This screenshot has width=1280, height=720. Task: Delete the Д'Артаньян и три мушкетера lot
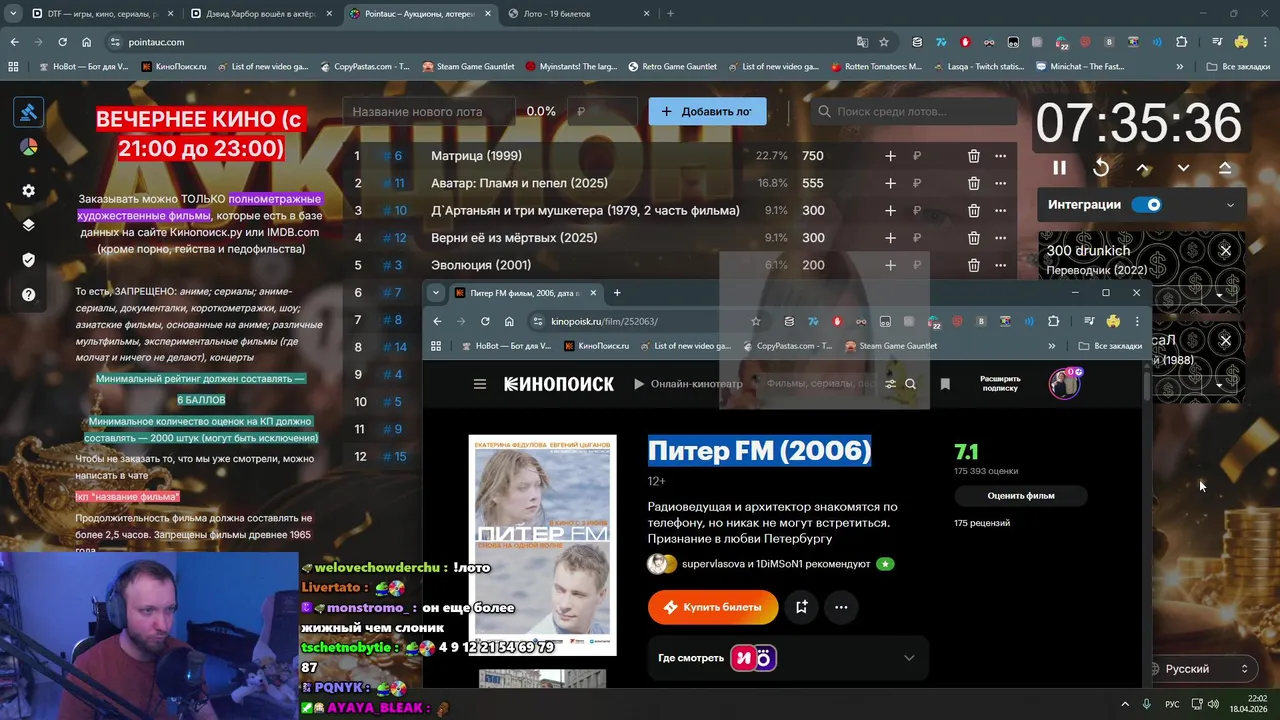click(973, 210)
